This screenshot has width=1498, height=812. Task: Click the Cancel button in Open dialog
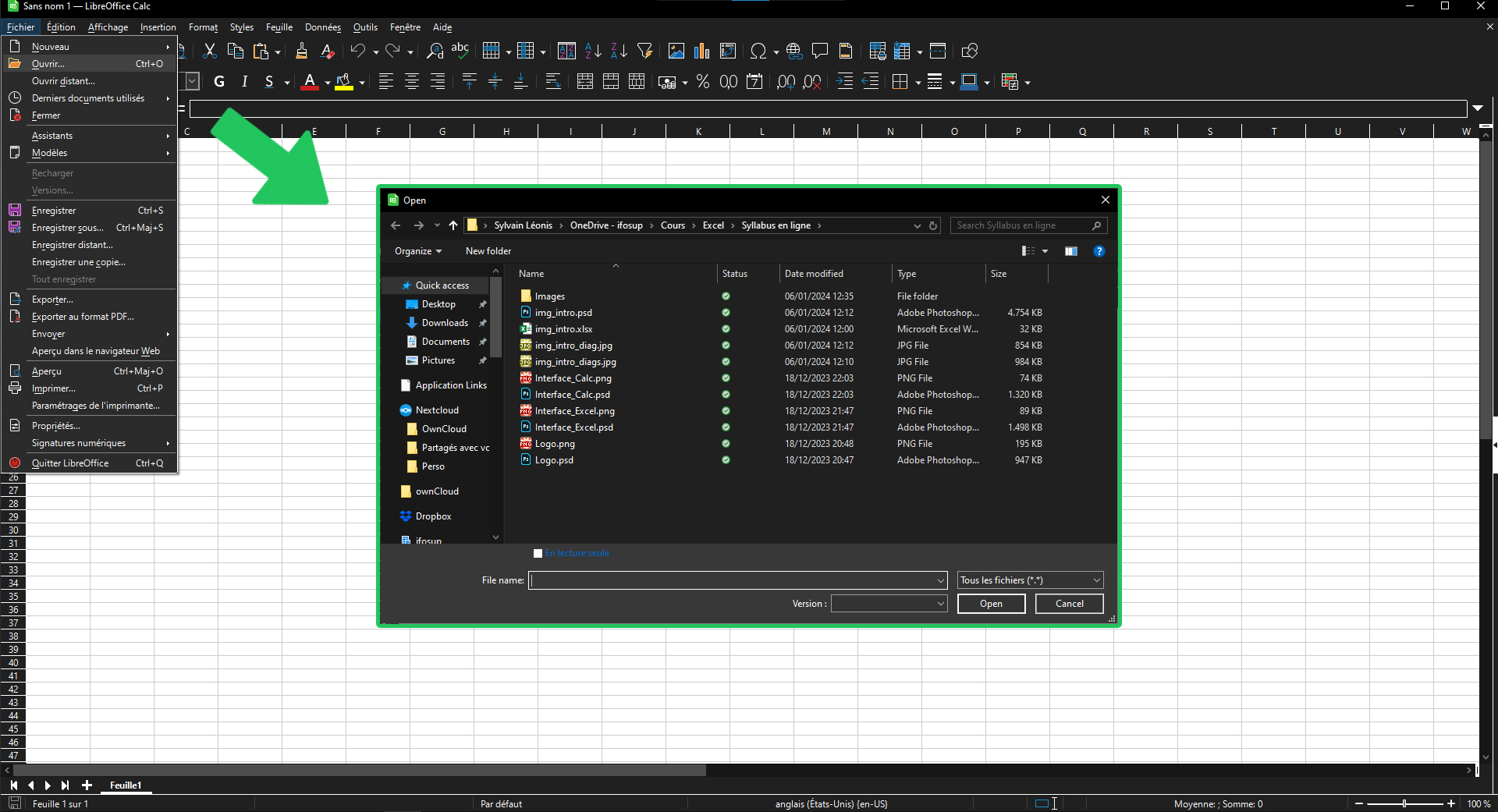[x=1069, y=604]
